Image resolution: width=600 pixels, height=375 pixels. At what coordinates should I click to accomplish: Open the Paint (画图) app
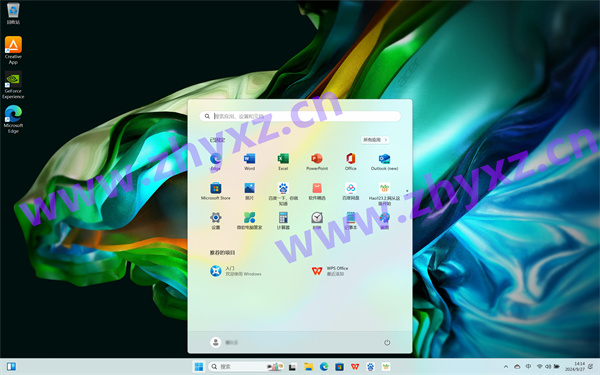[x=384, y=221]
